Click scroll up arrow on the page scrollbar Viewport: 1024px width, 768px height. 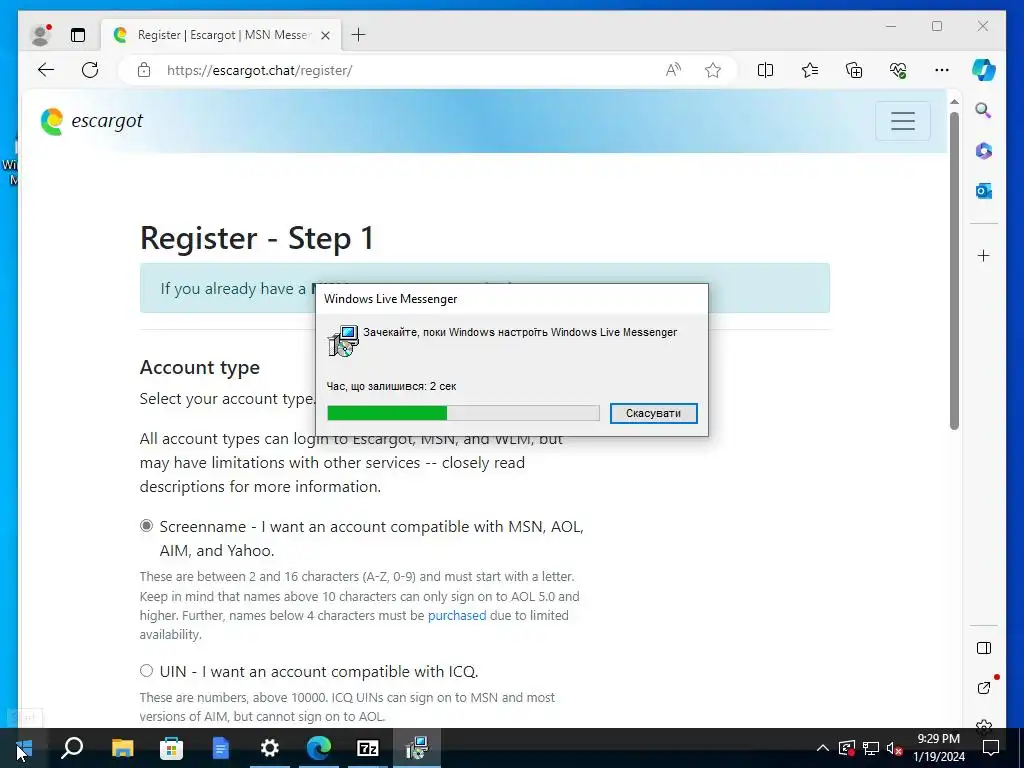coord(954,102)
